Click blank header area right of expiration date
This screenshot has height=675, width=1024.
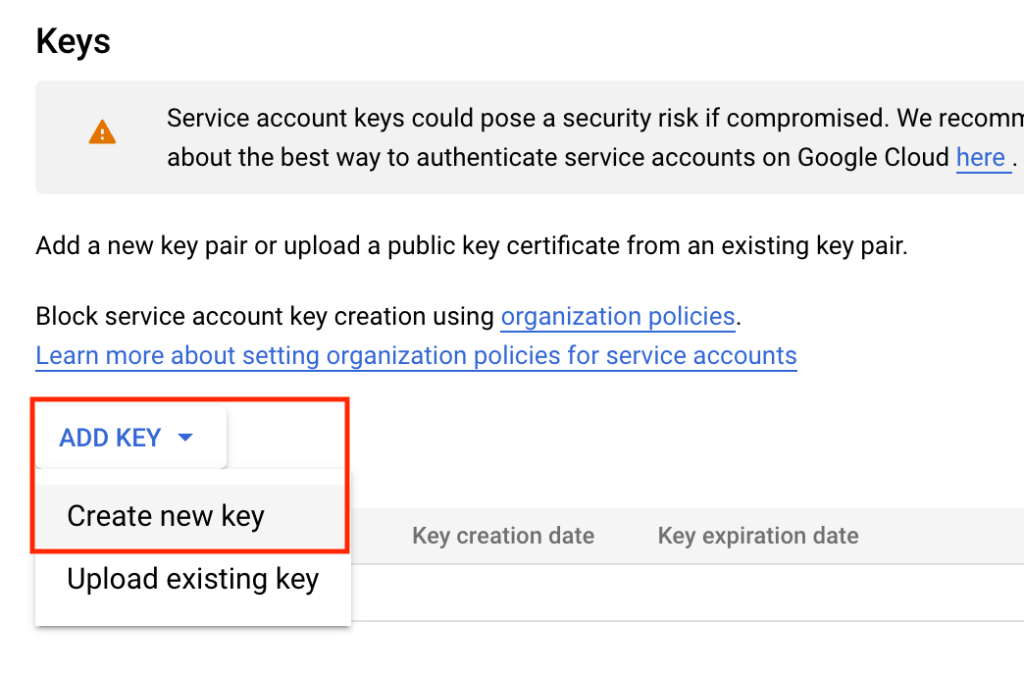942,535
